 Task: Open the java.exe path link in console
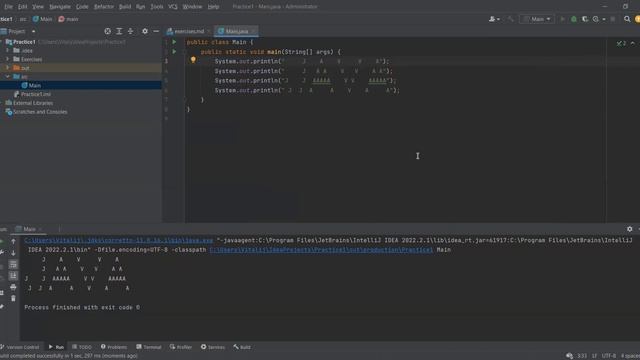119,240
